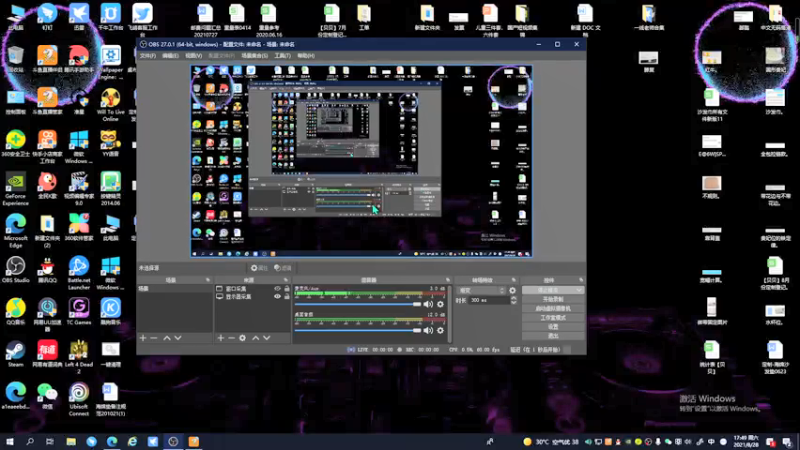Image resolution: width=800 pixels, height=450 pixels.
Task: Toggle lock on 显示器采集 source
Action: [x=287, y=296]
